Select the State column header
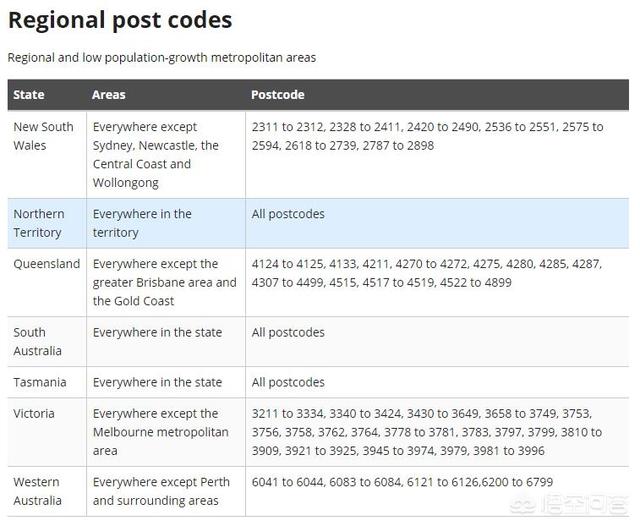640x526 pixels. (29, 95)
